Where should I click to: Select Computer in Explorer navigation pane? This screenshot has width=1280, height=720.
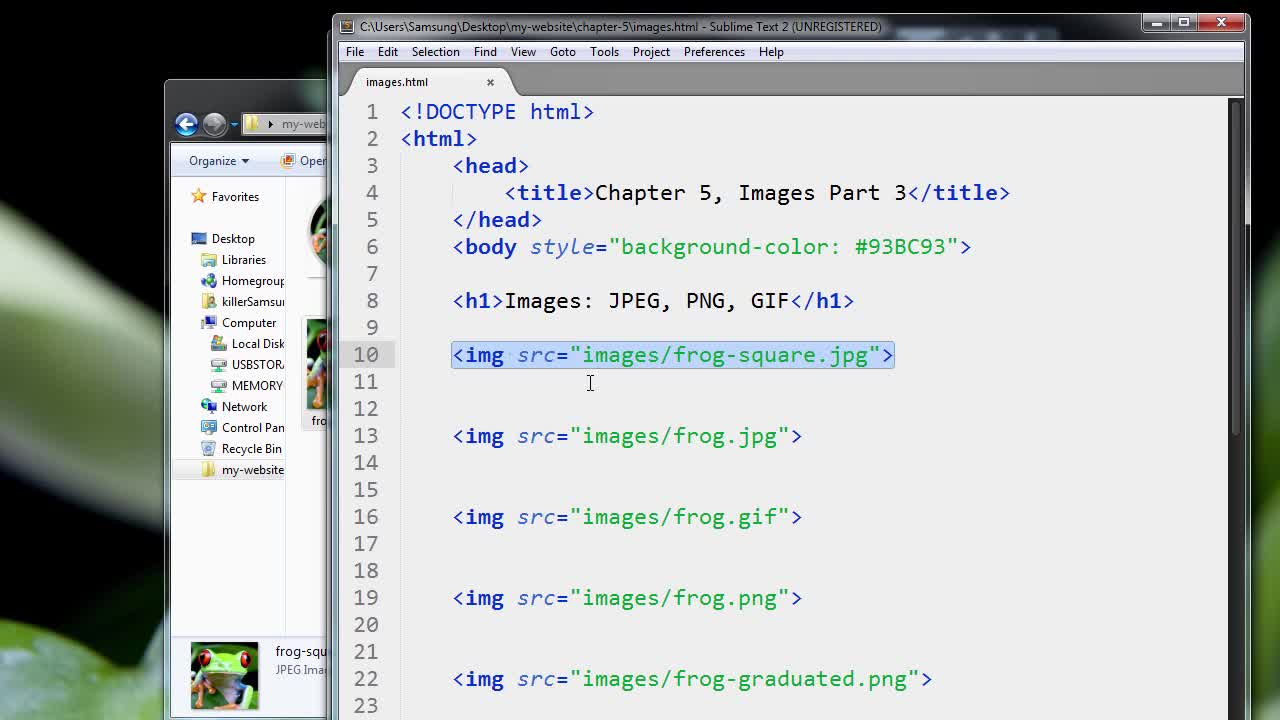coord(249,323)
